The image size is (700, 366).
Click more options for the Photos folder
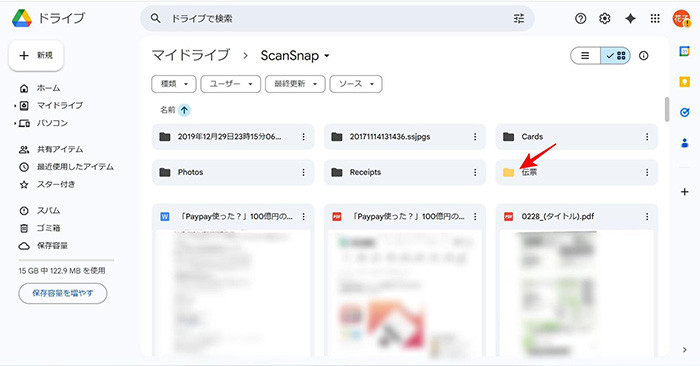pos(303,172)
